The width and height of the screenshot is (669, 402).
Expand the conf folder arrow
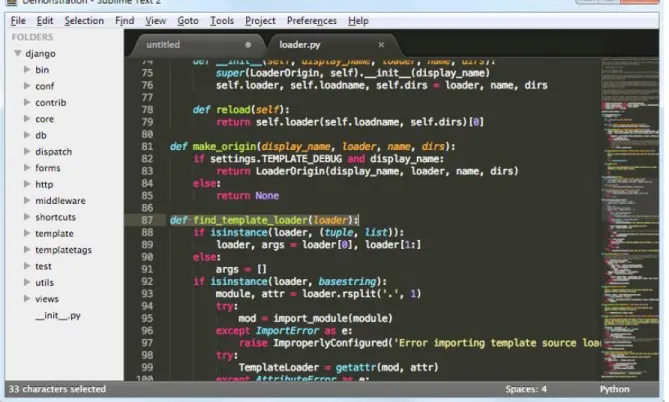tap(27, 86)
